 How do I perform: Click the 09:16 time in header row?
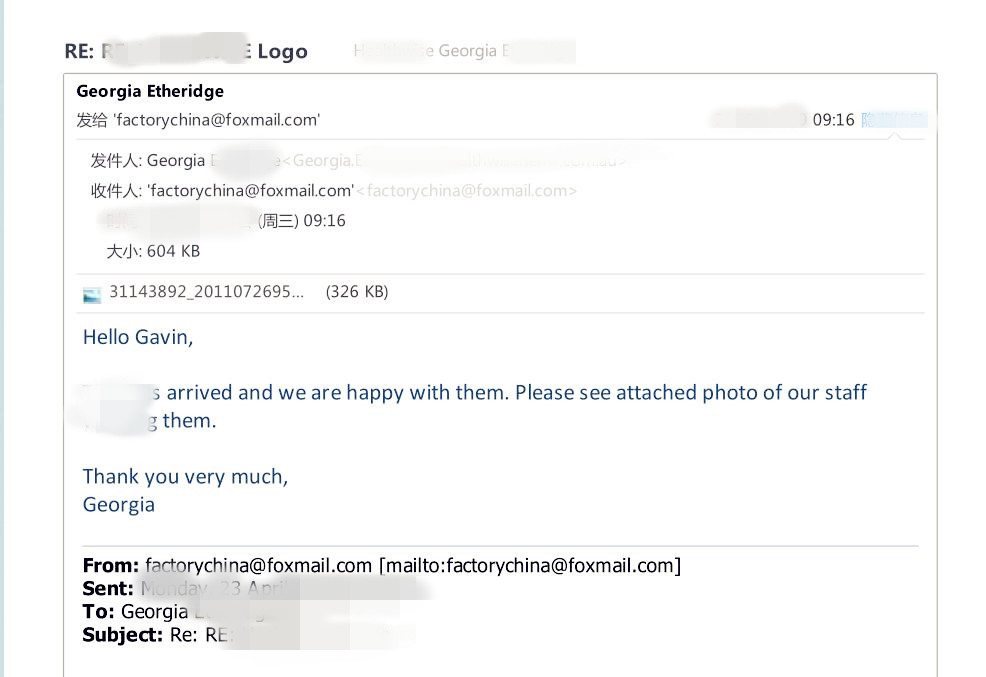click(x=833, y=120)
